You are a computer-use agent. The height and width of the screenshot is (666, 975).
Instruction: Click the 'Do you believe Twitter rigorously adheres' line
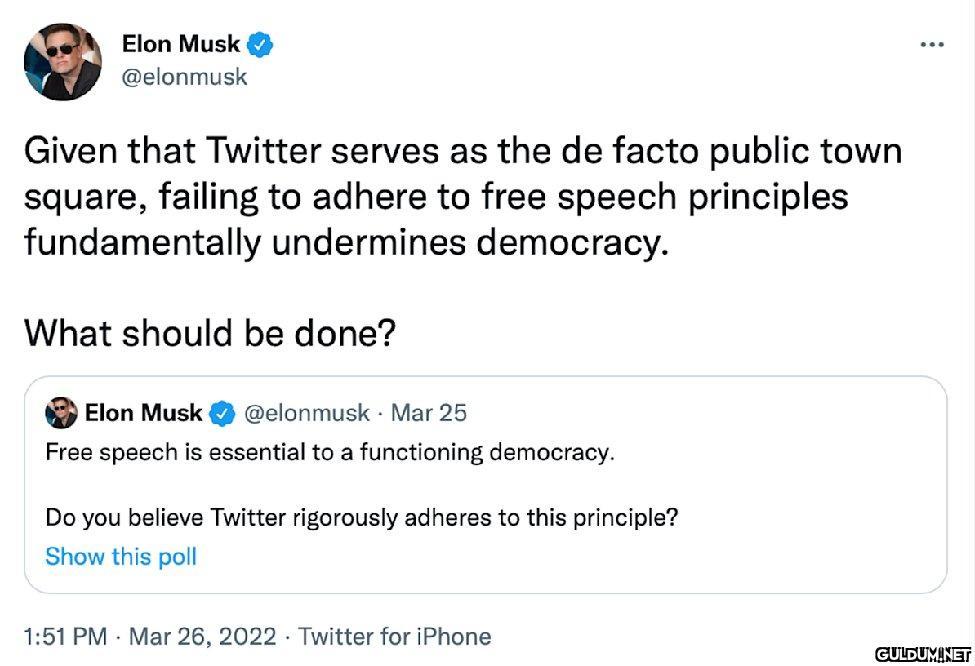362,517
